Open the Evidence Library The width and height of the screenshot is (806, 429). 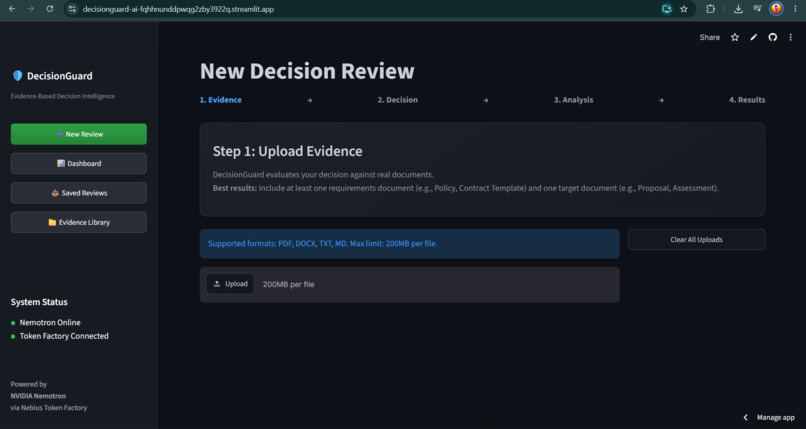click(79, 222)
